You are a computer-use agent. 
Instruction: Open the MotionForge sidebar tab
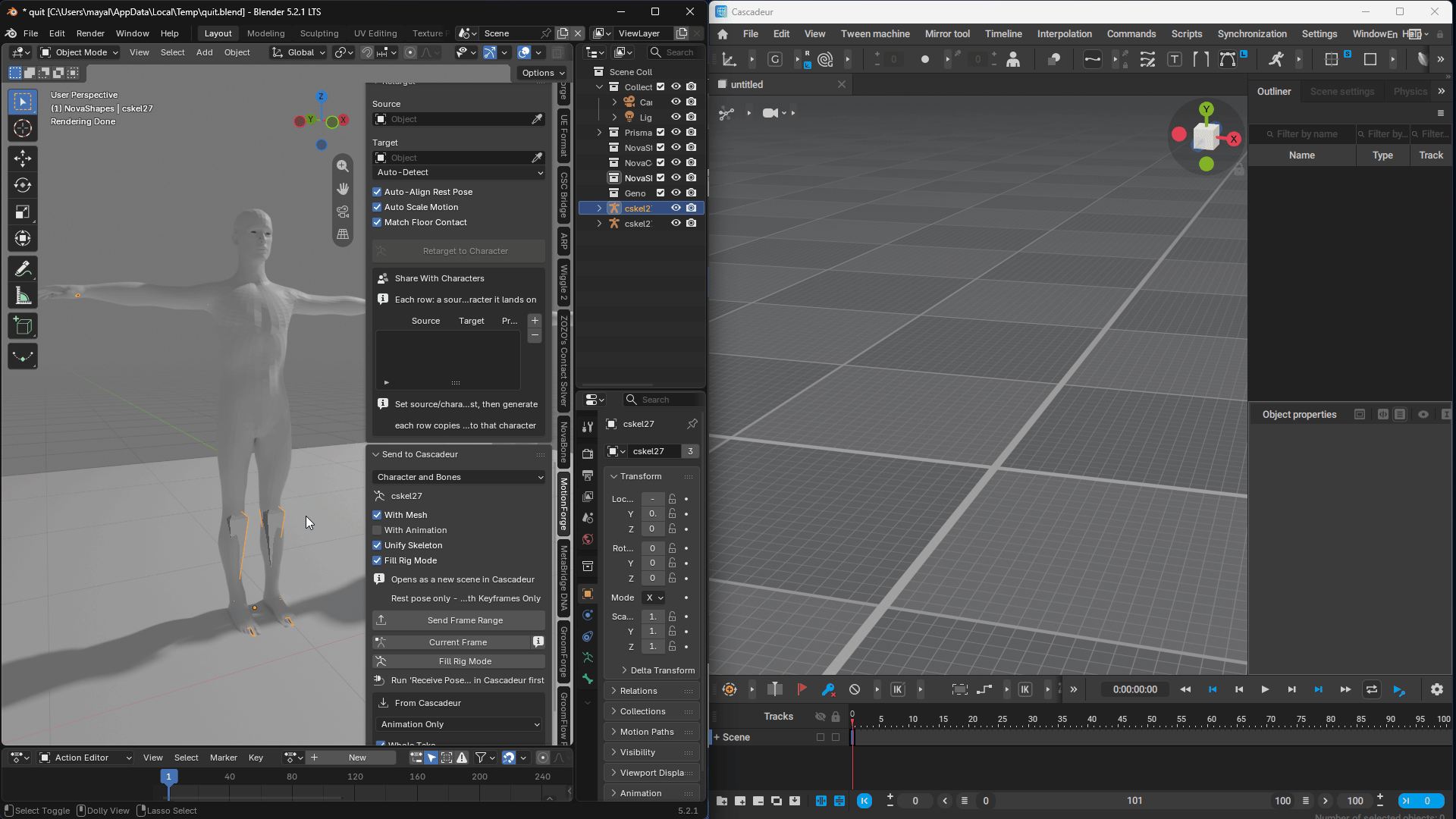[x=563, y=504]
